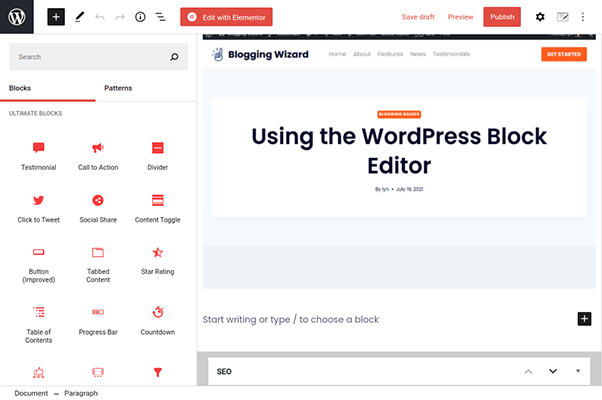The width and height of the screenshot is (602, 400).
Task: Insert the Content Toggle block
Action: 157,209
